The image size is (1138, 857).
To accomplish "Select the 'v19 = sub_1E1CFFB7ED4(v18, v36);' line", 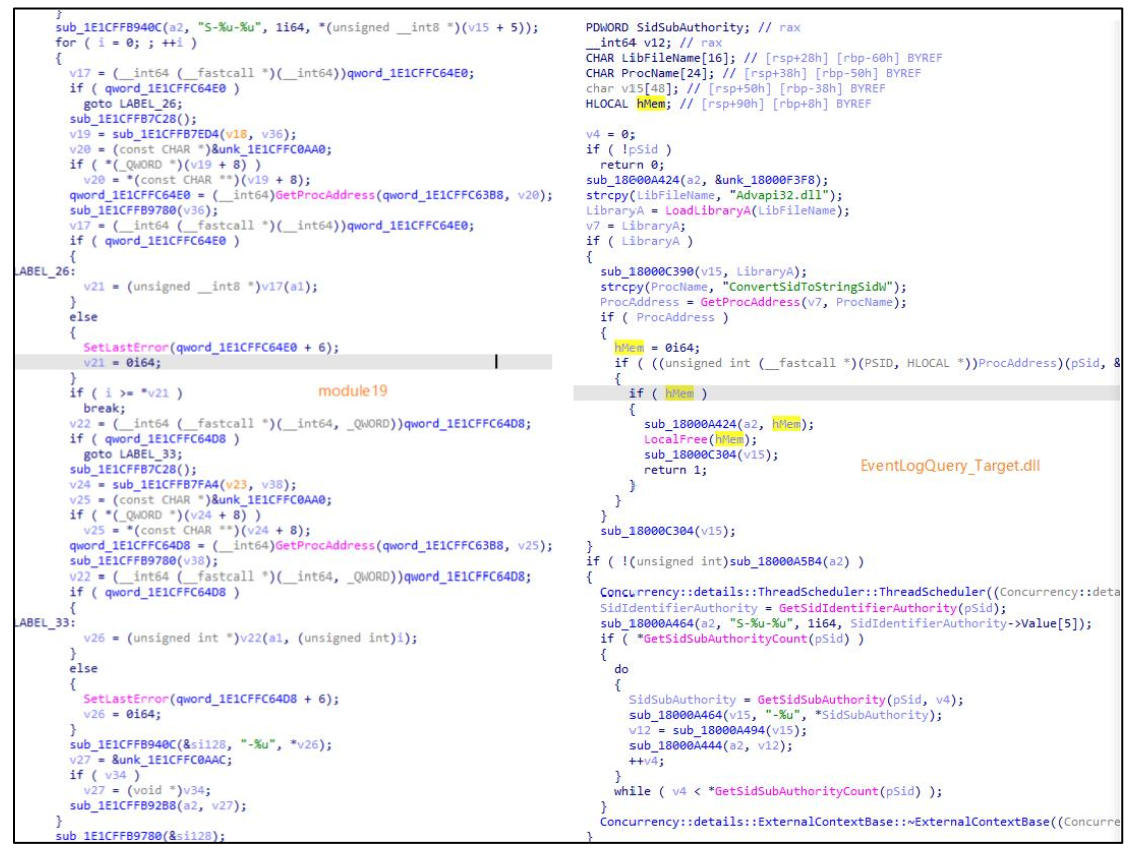I will click(183, 134).
